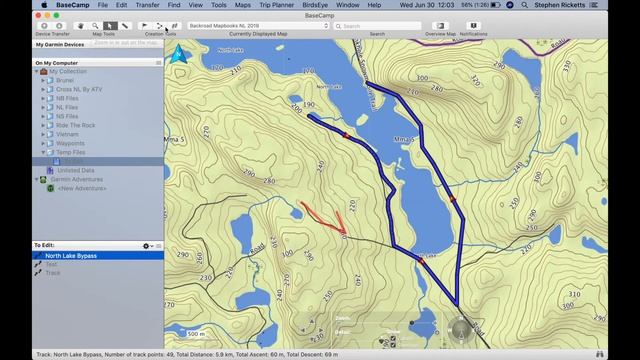Click the Unlisted Data icon

(50, 170)
